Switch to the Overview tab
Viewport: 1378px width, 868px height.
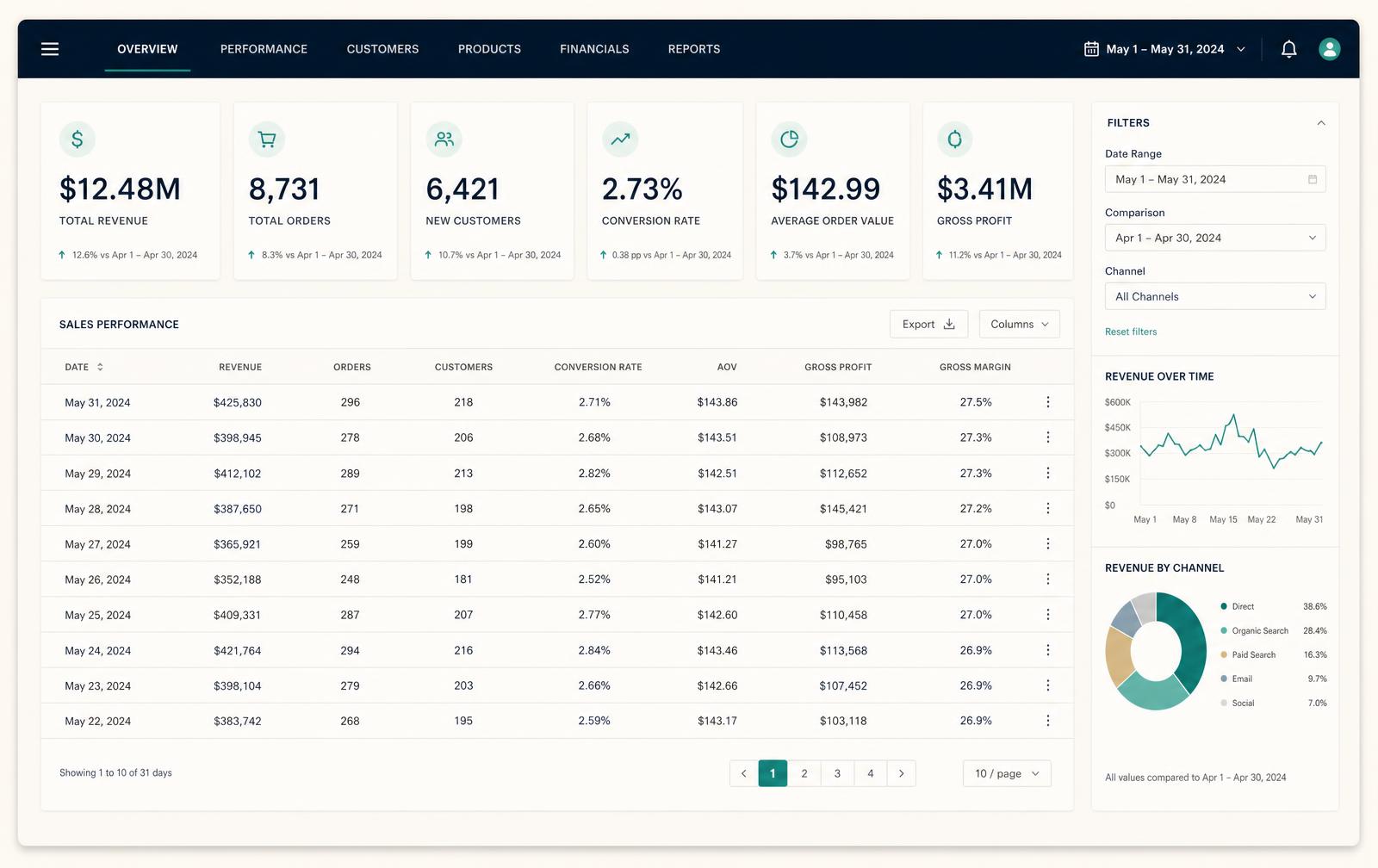click(147, 49)
